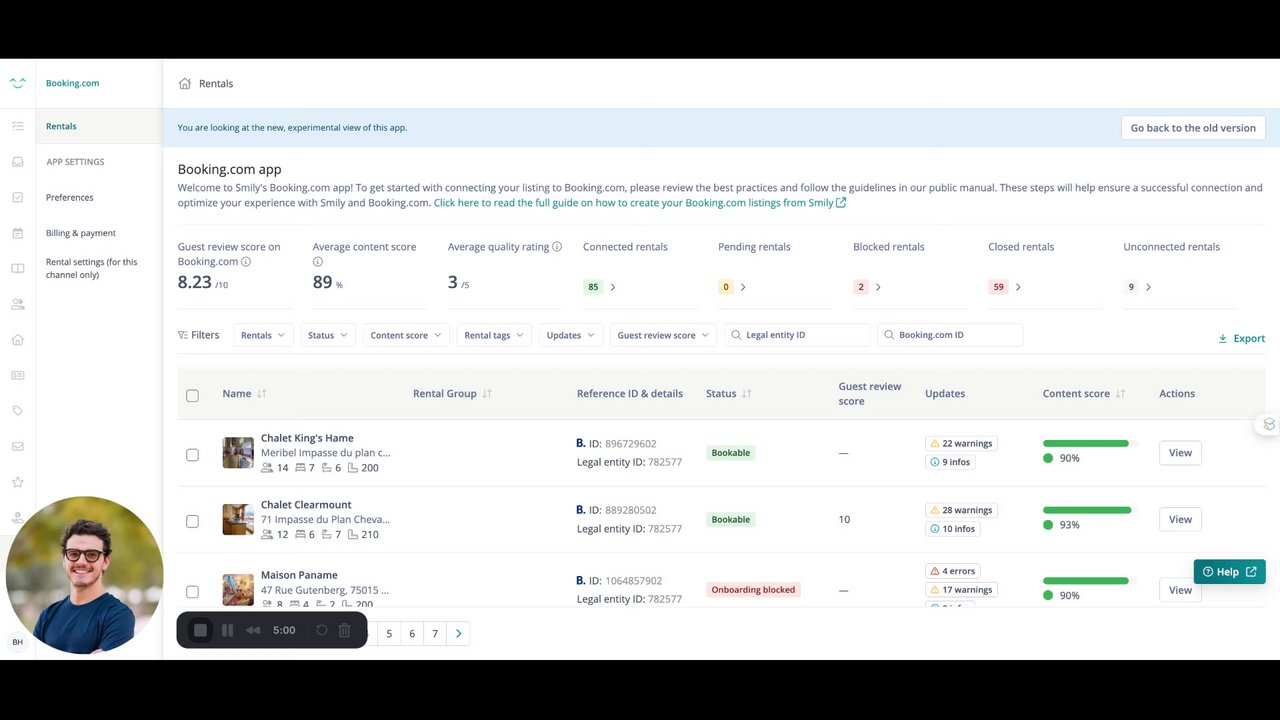Open the Rental tags filter dropdown

coord(494,335)
